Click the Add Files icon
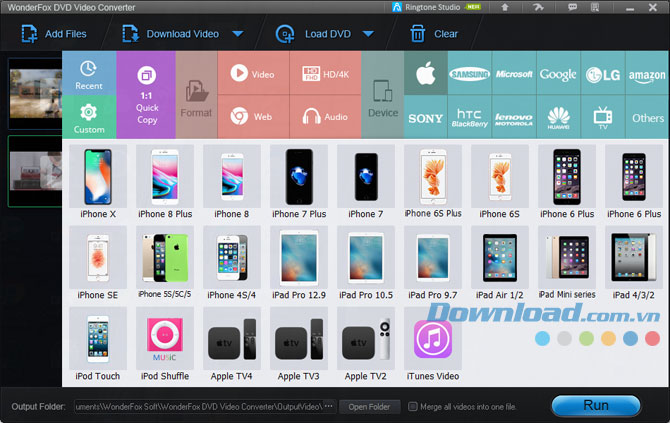 pyautogui.click(x=29, y=34)
